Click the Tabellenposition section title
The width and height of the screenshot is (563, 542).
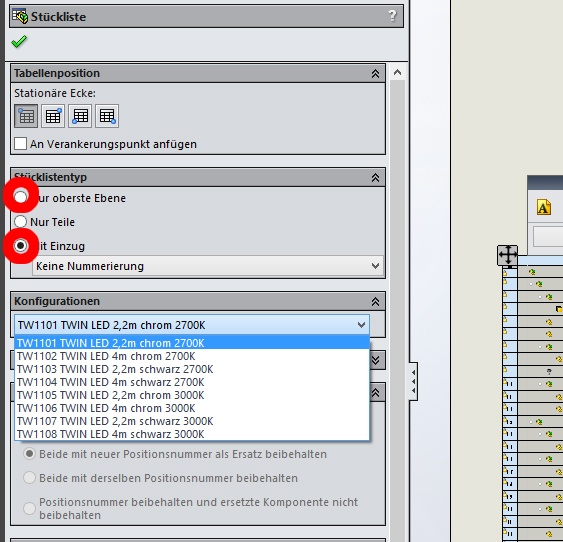tap(57, 73)
